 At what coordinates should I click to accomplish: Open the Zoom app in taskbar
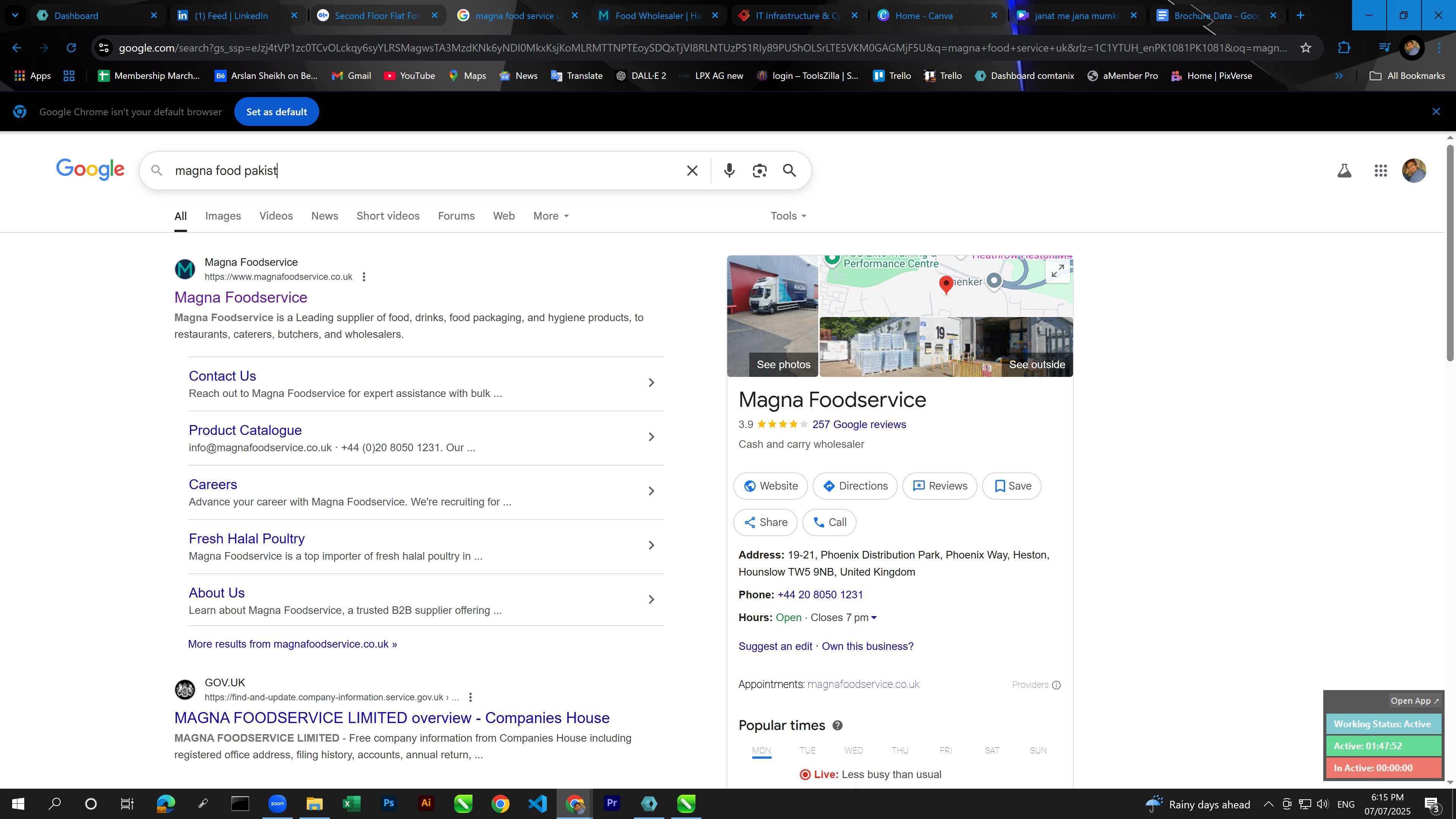277,804
